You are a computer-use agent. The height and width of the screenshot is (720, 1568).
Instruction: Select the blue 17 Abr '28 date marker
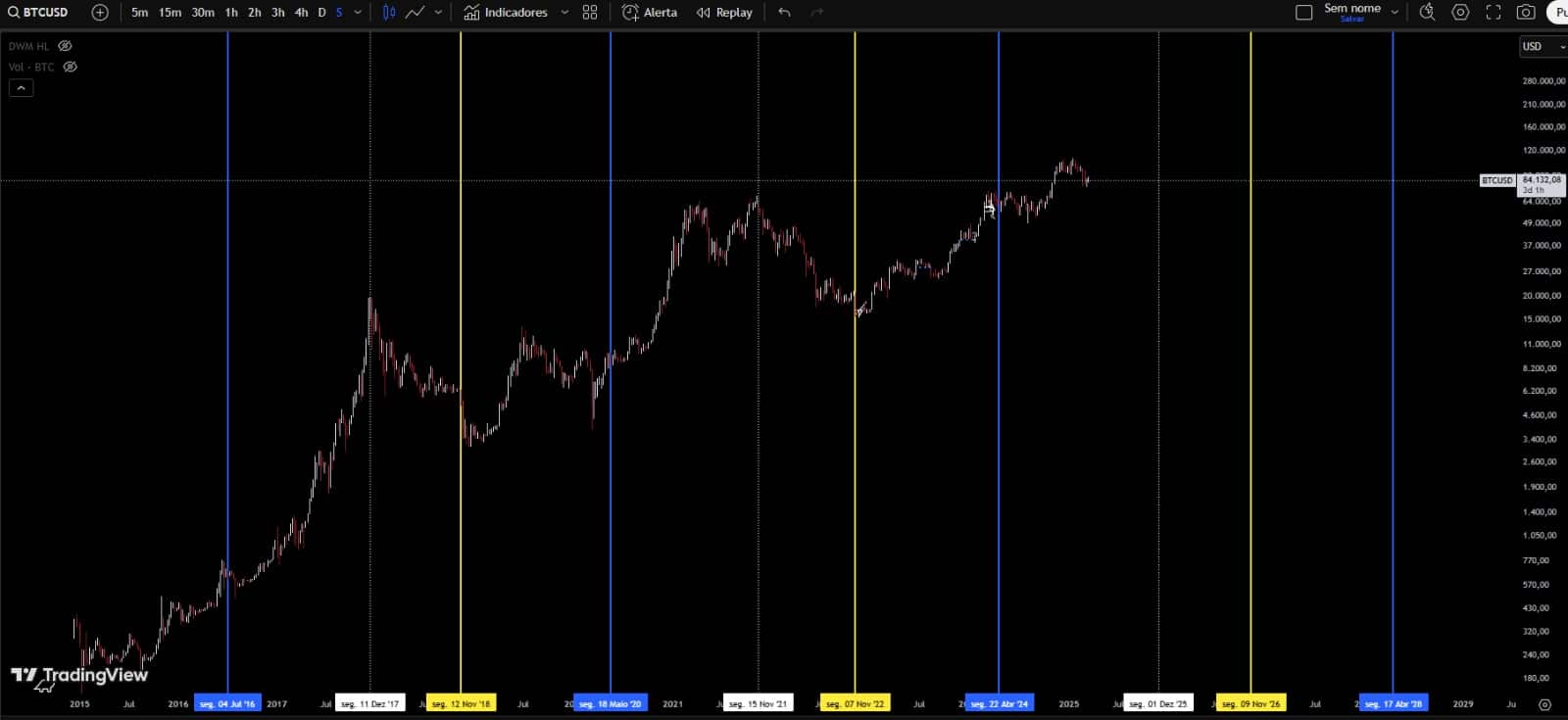coord(1393,703)
